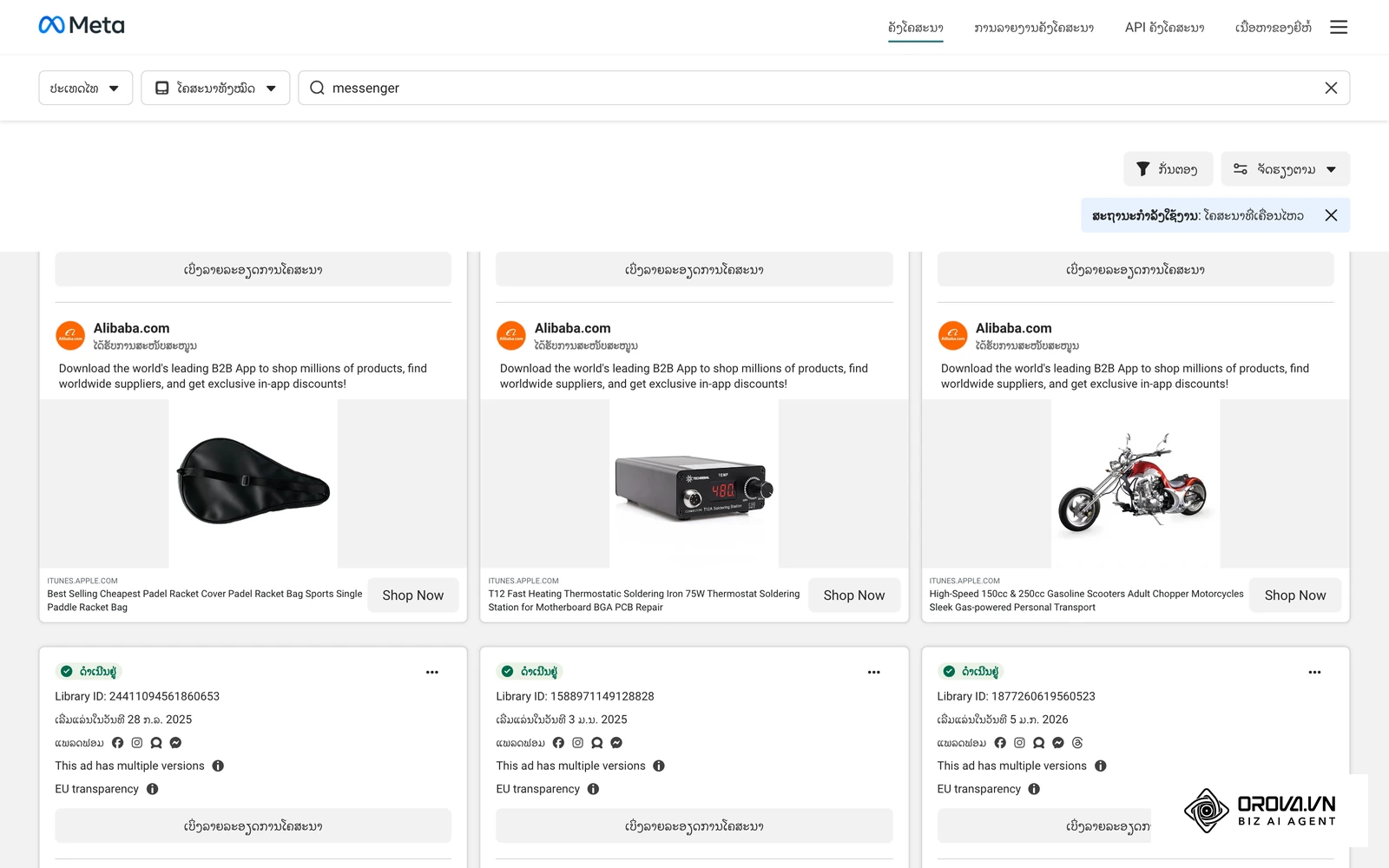The height and width of the screenshot is (868, 1389).
Task: Open Alibaba.com advertiser name on motorcycle ad
Action: (x=1013, y=328)
